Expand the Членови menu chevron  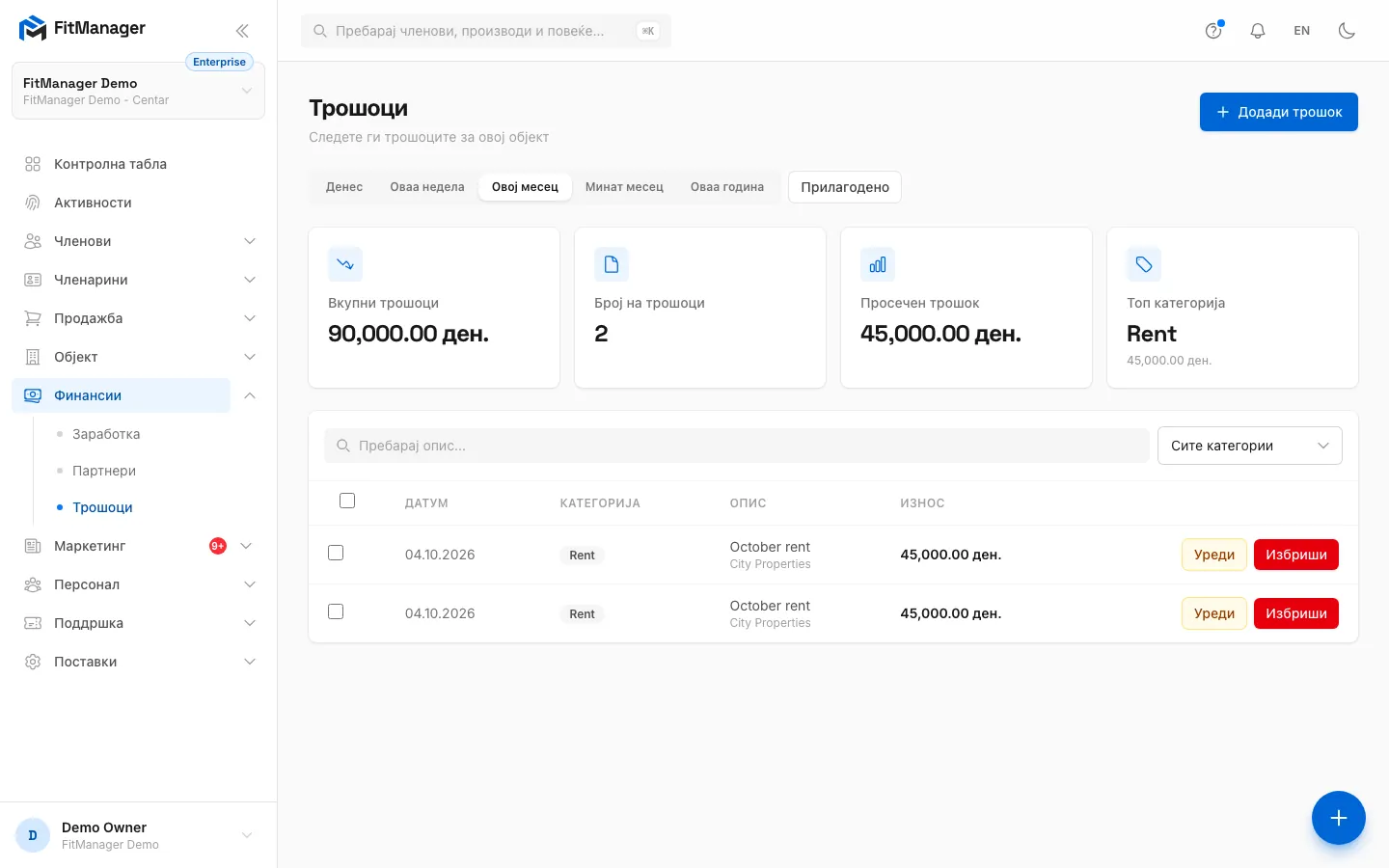tap(250, 241)
